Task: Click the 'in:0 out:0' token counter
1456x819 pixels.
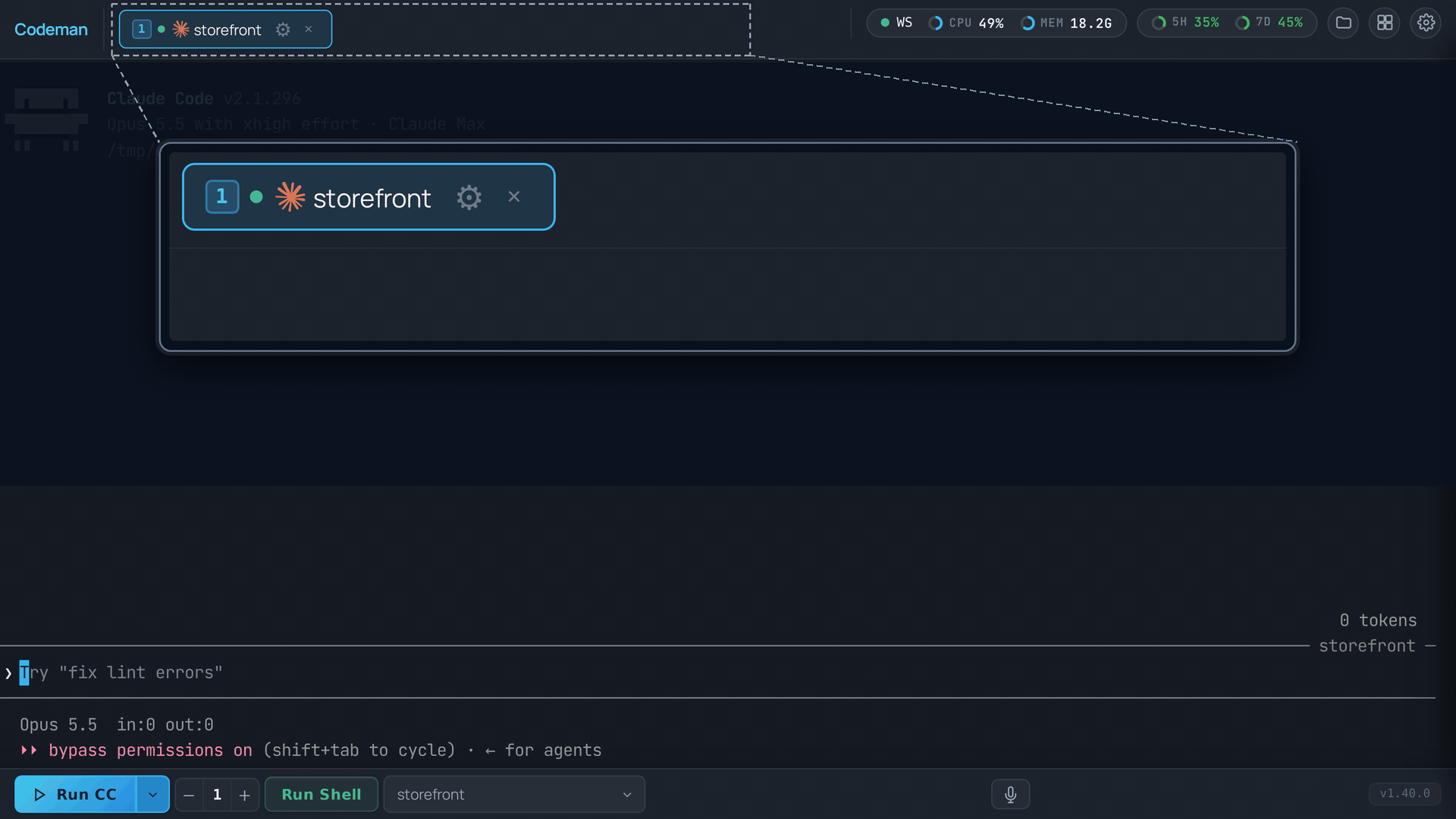Action: 165,725
